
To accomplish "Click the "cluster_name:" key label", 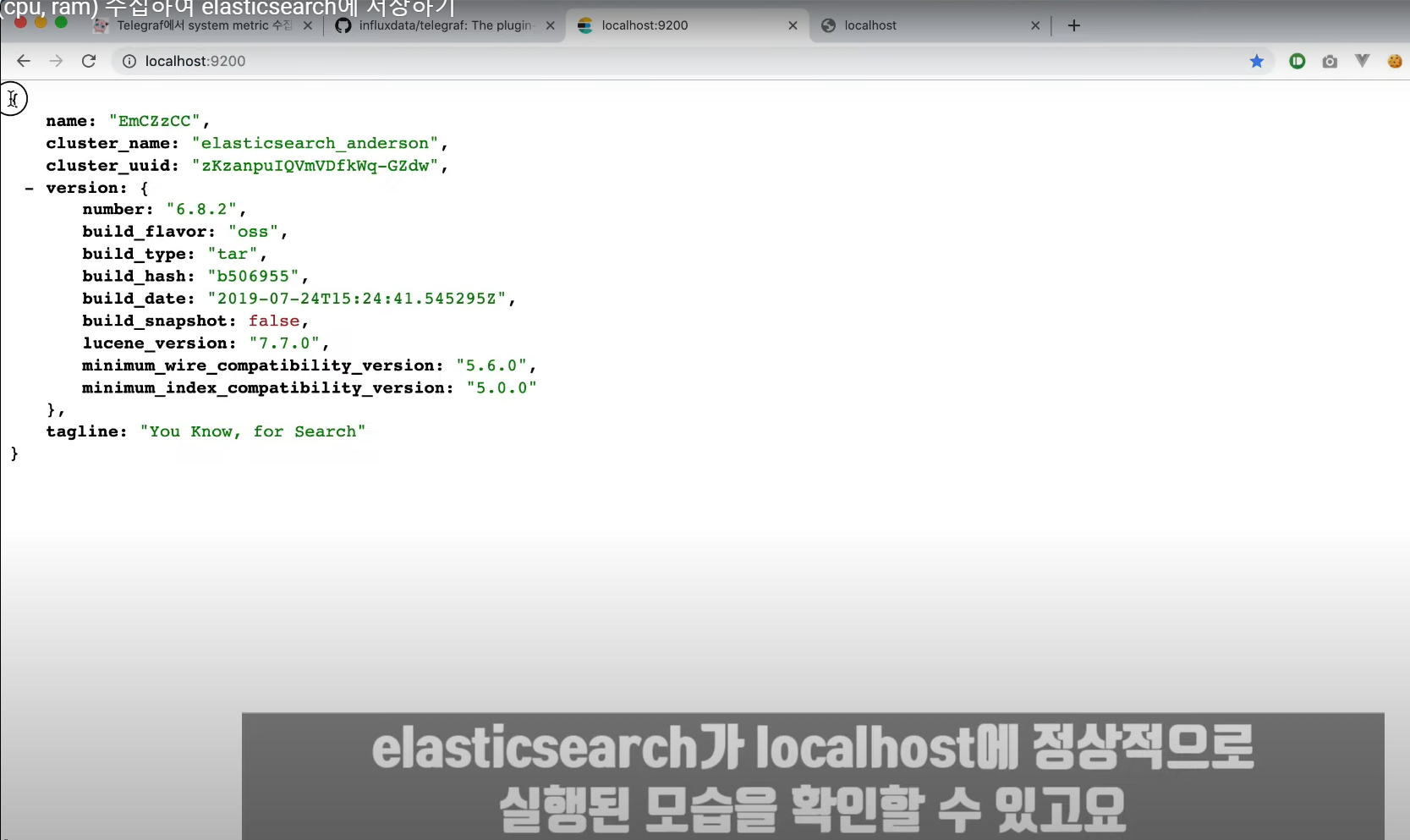I will pos(112,143).
